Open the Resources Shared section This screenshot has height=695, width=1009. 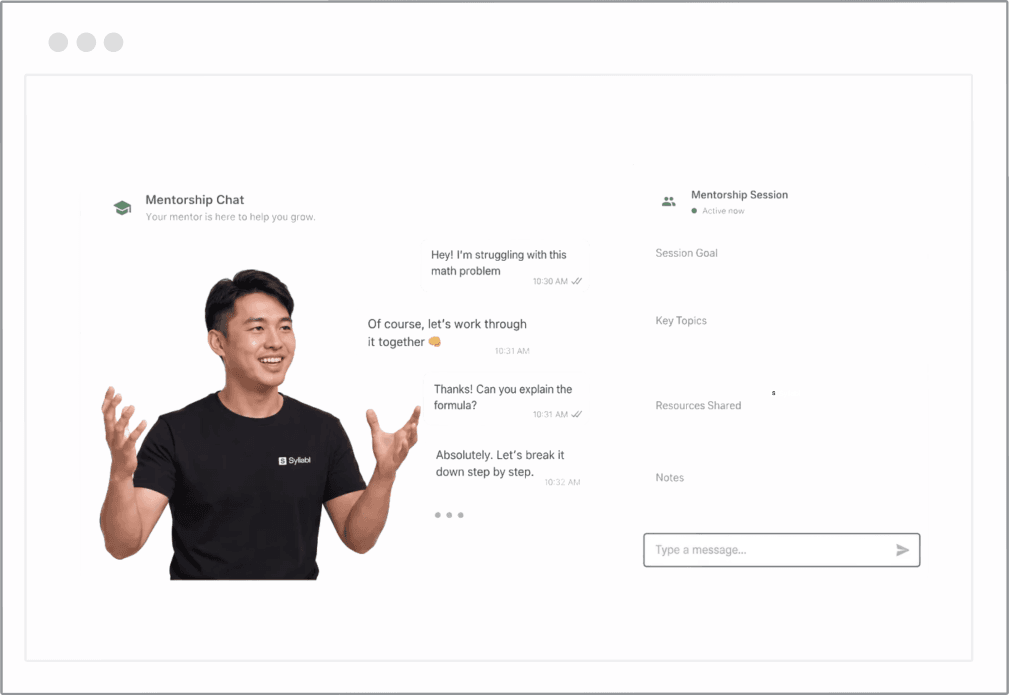tap(698, 405)
